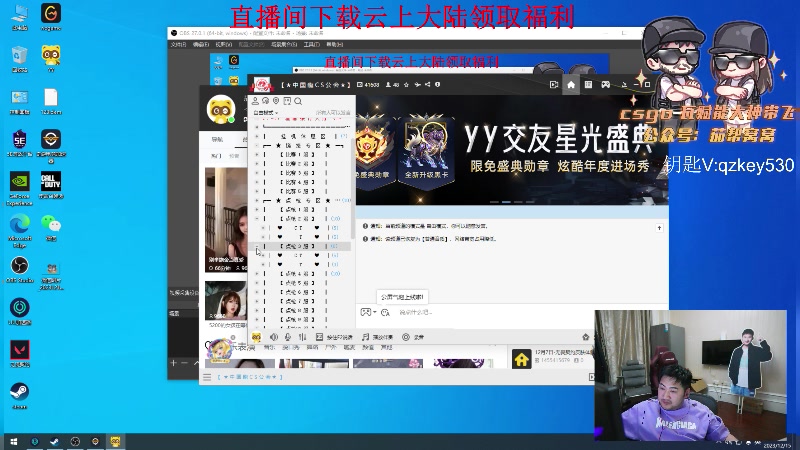Click the font style icon beside chat input
This screenshot has height=450, width=800.
385,312
